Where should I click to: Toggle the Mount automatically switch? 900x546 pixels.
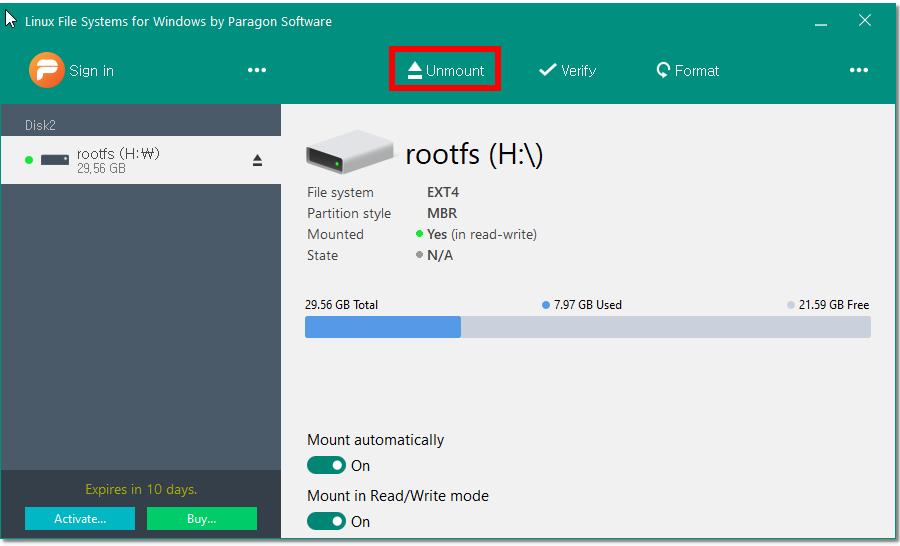coord(326,465)
